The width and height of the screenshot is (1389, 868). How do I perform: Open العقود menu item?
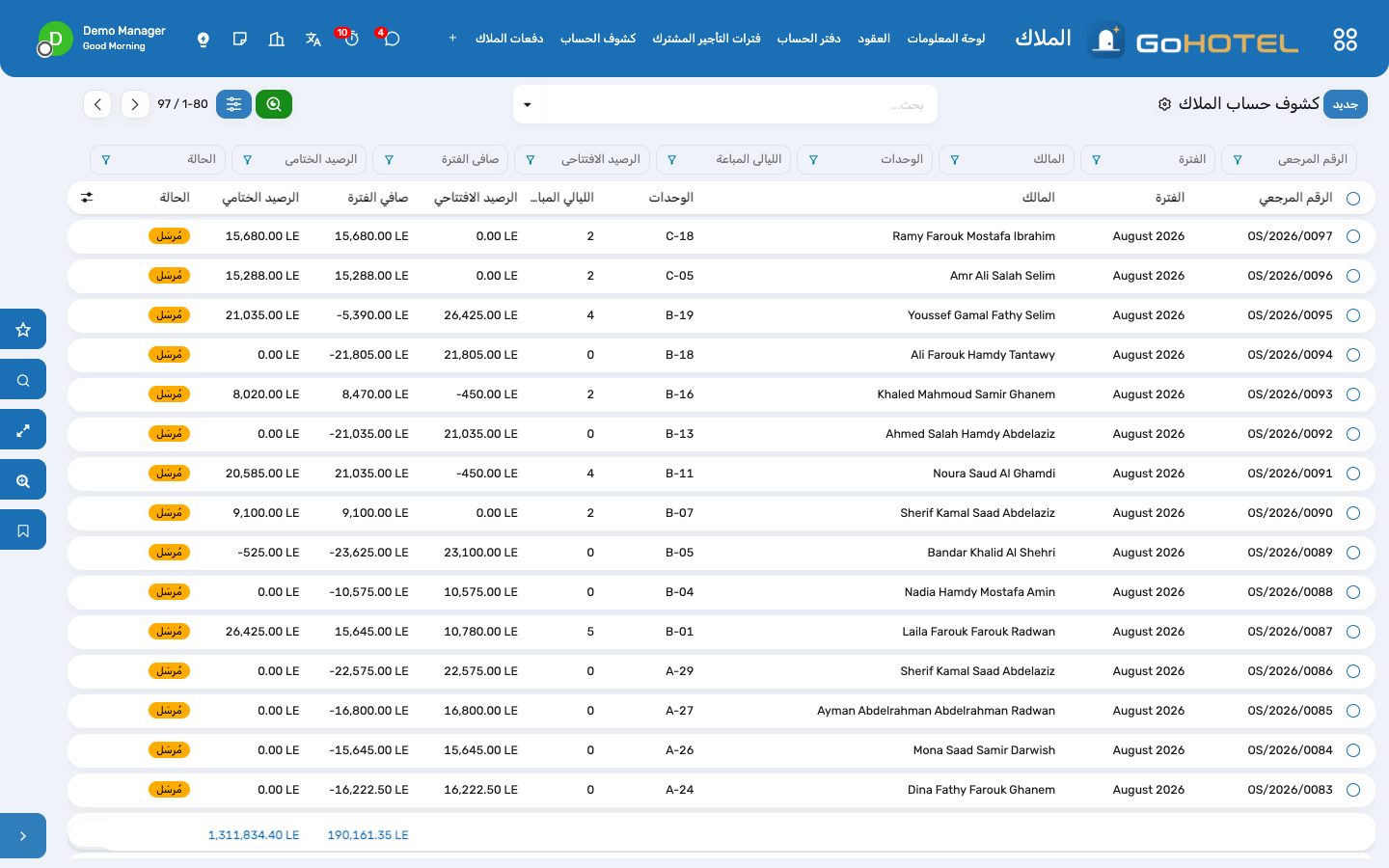(874, 39)
